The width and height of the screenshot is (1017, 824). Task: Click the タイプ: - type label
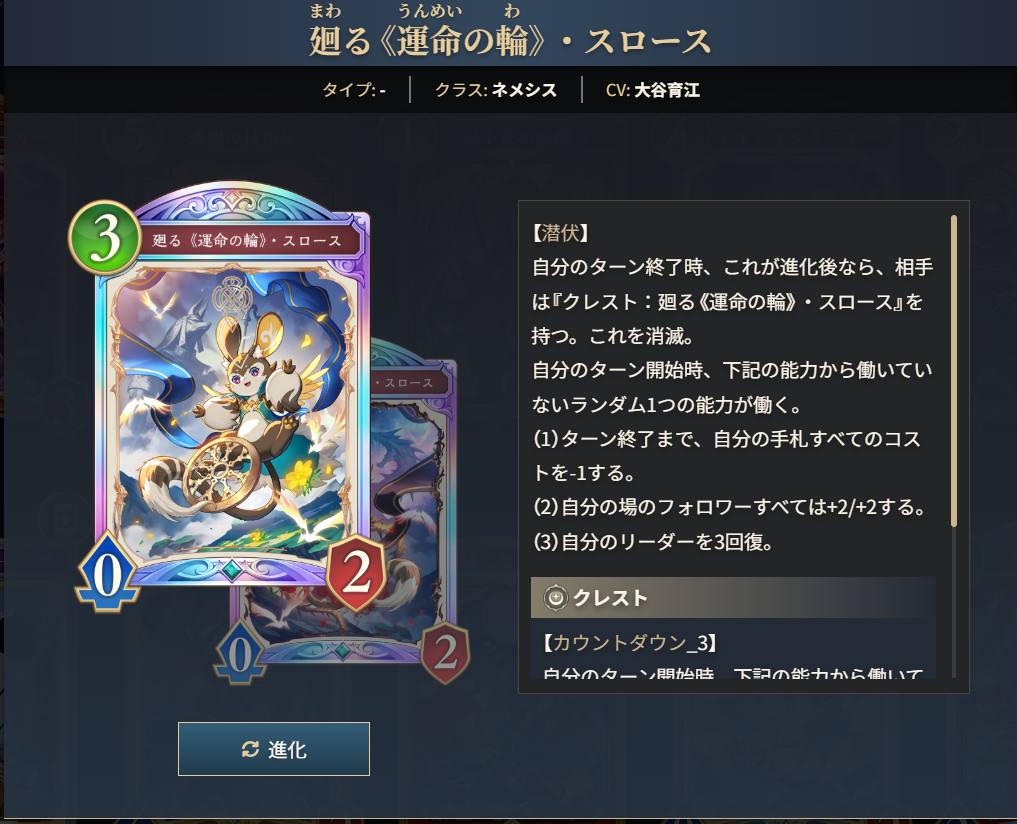[354, 90]
